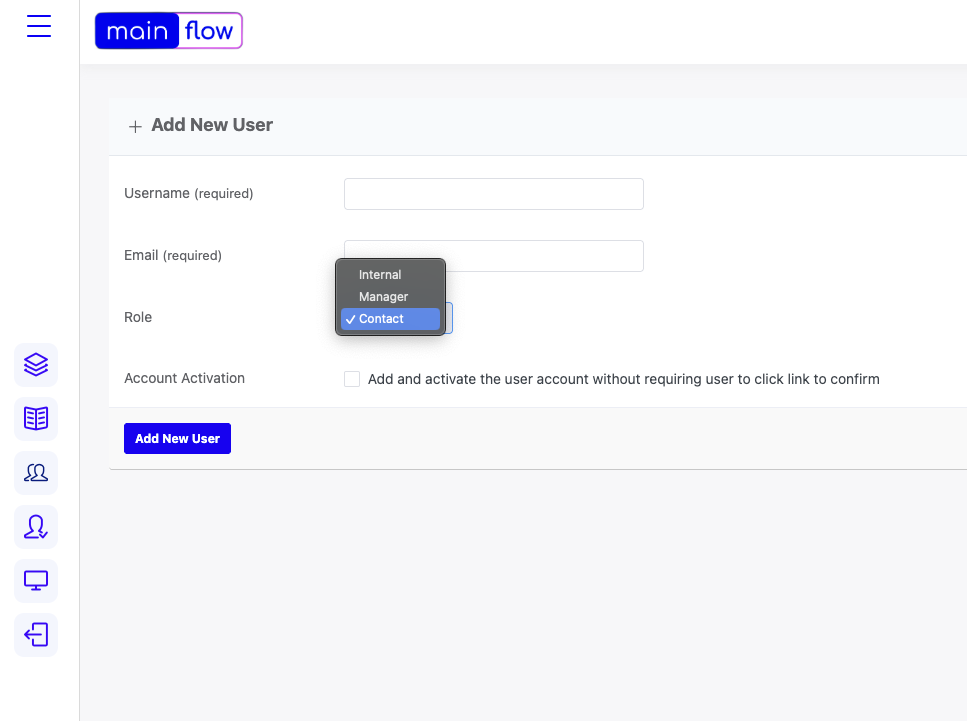Click the blue Add New User button

click(178, 439)
